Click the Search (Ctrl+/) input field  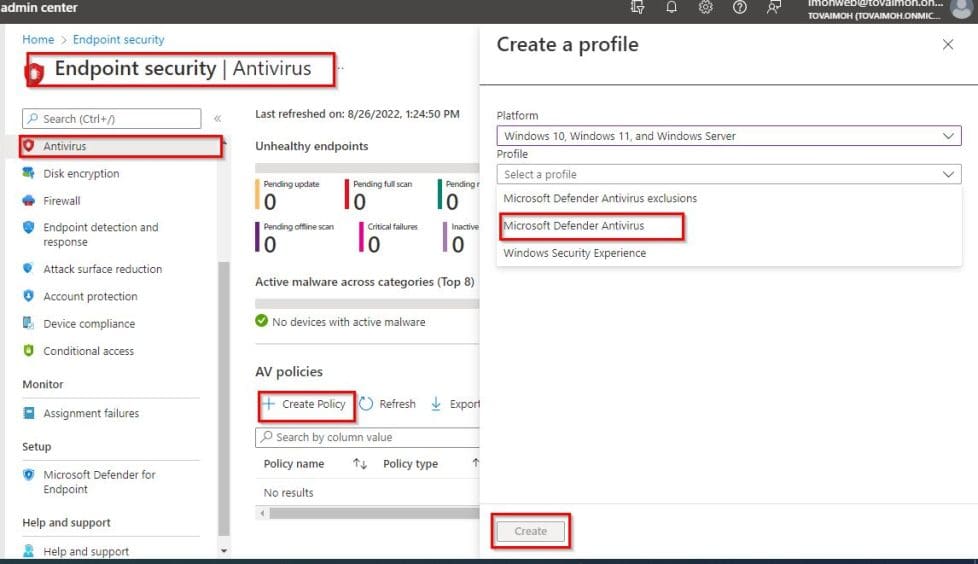point(112,119)
